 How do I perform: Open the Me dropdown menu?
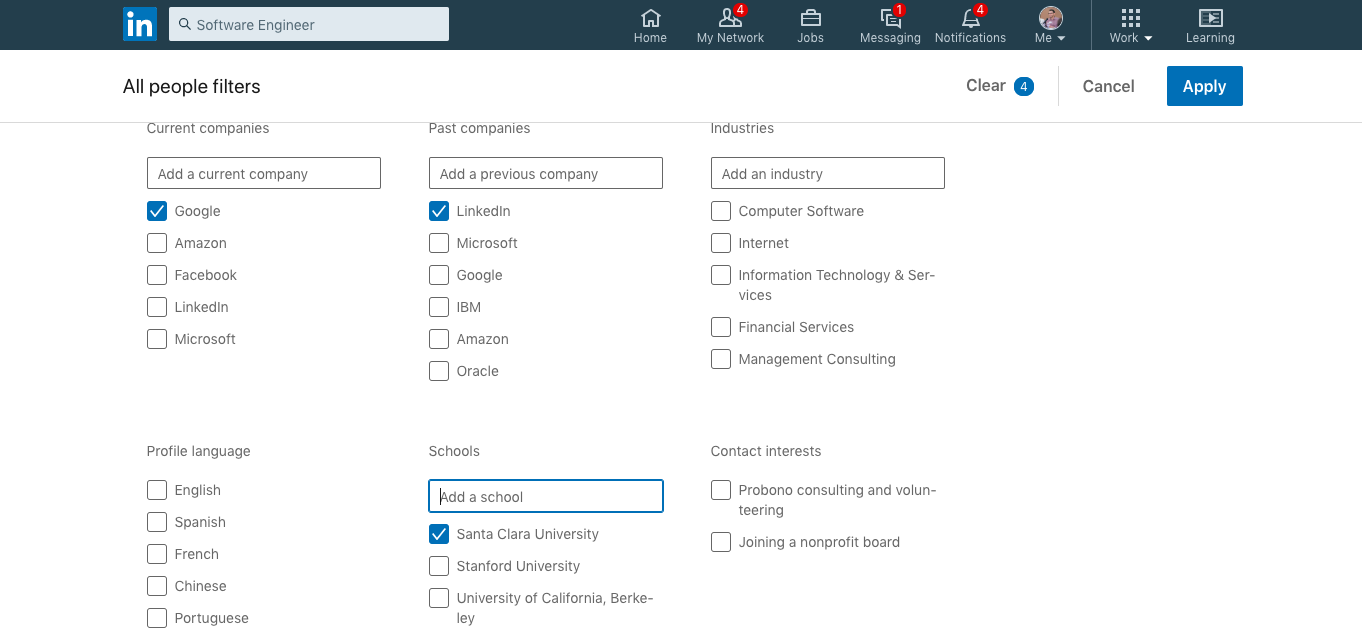[x=1050, y=38]
